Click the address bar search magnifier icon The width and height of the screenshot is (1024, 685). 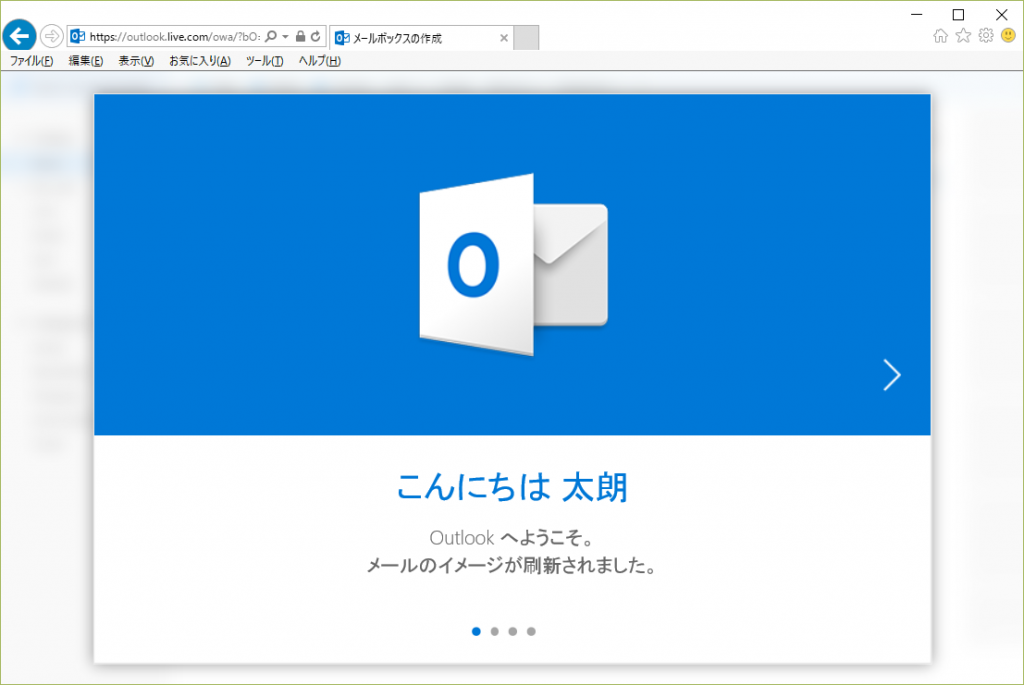[271, 36]
